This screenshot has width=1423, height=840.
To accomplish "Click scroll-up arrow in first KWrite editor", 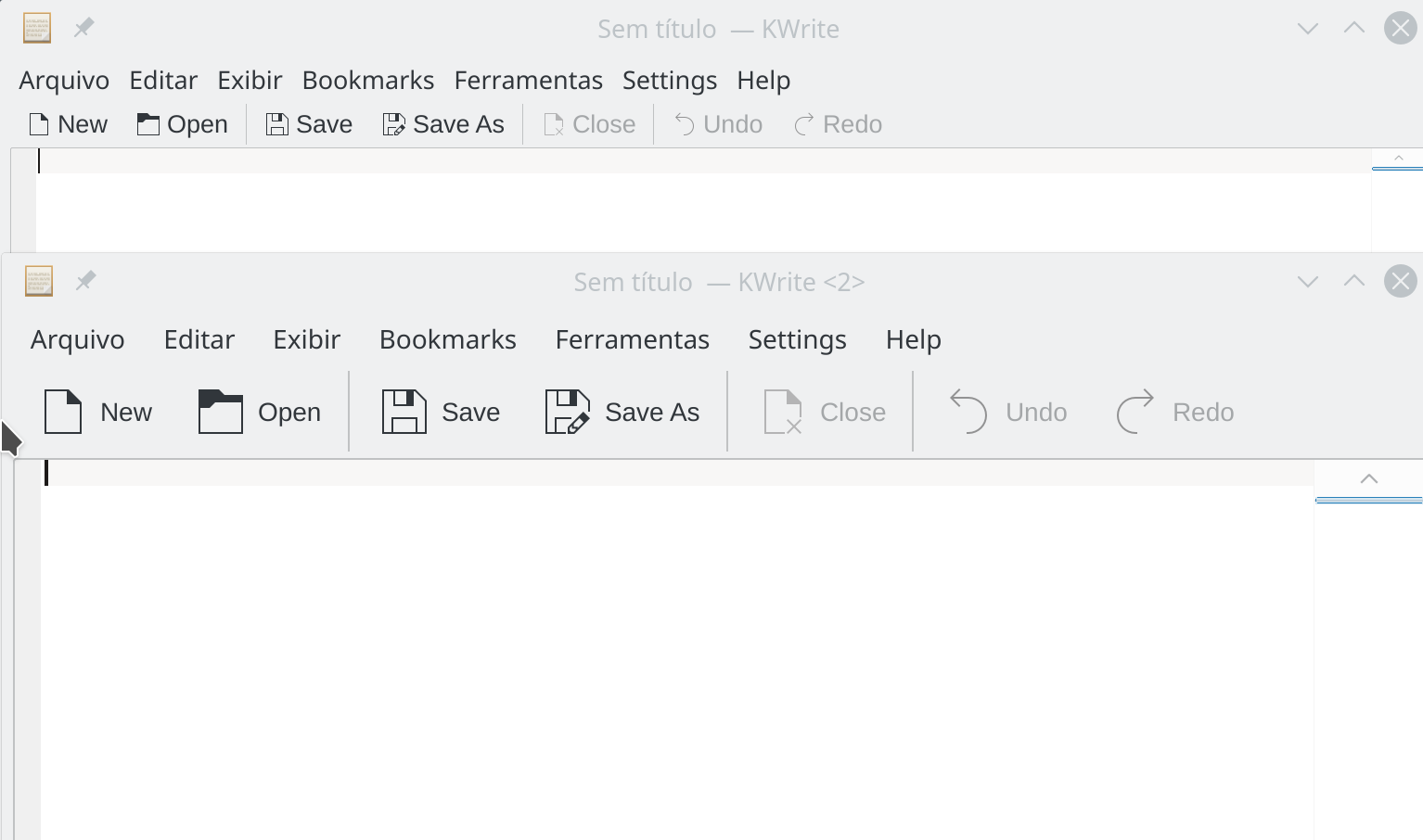I will (1398, 158).
